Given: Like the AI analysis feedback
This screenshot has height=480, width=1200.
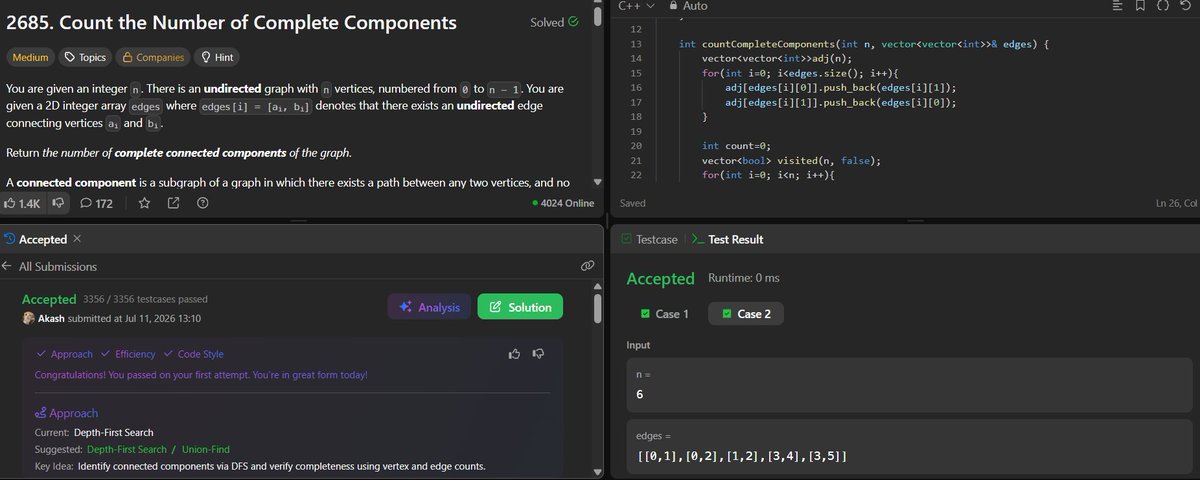Looking at the screenshot, I should pos(514,353).
